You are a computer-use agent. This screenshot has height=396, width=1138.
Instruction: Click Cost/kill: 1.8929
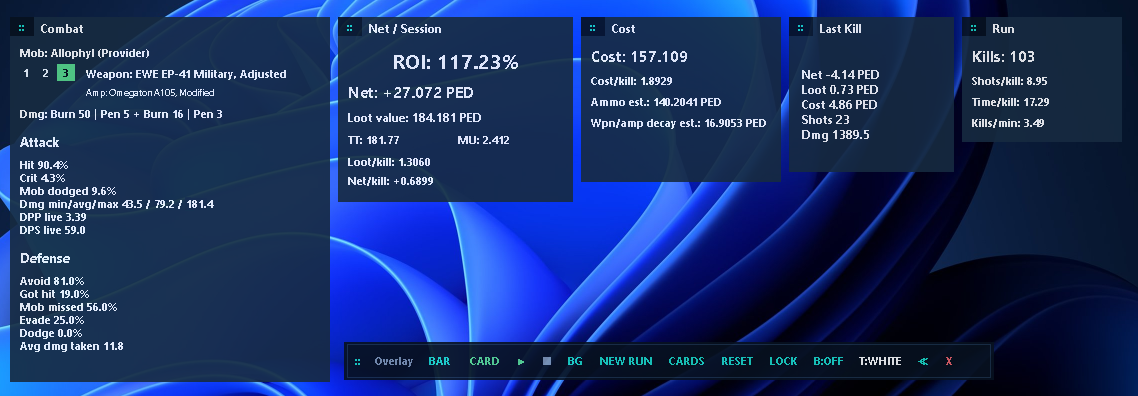pos(631,81)
